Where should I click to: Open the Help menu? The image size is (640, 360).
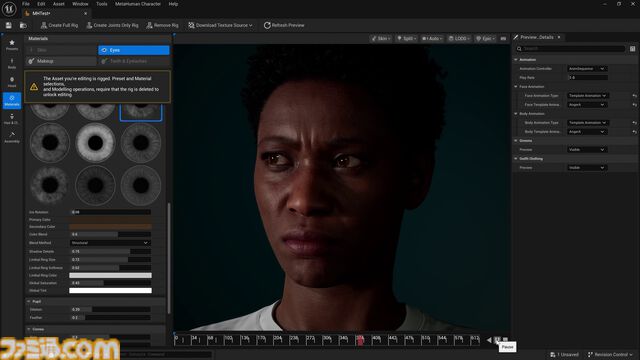173,4
